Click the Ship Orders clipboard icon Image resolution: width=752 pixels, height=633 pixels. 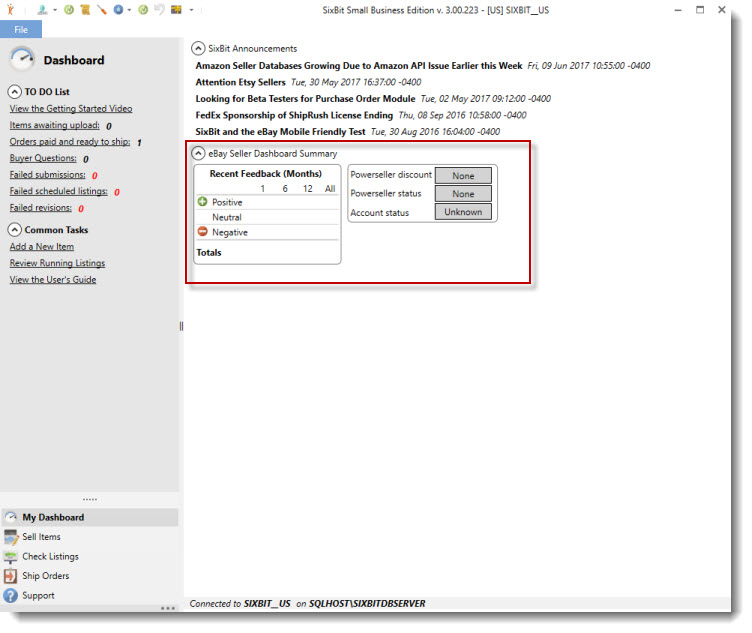pyautogui.click(x=11, y=576)
